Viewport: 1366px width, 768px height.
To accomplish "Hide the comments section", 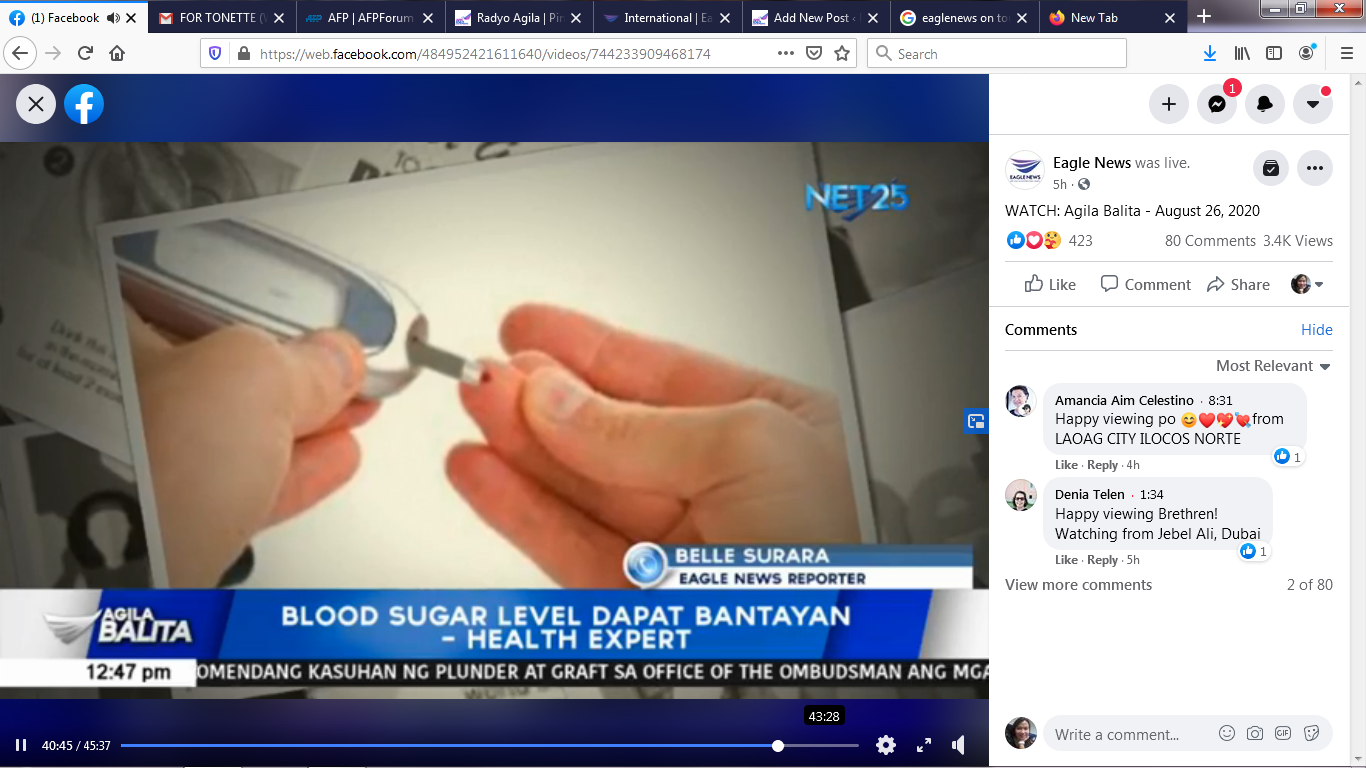I will [1316, 330].
